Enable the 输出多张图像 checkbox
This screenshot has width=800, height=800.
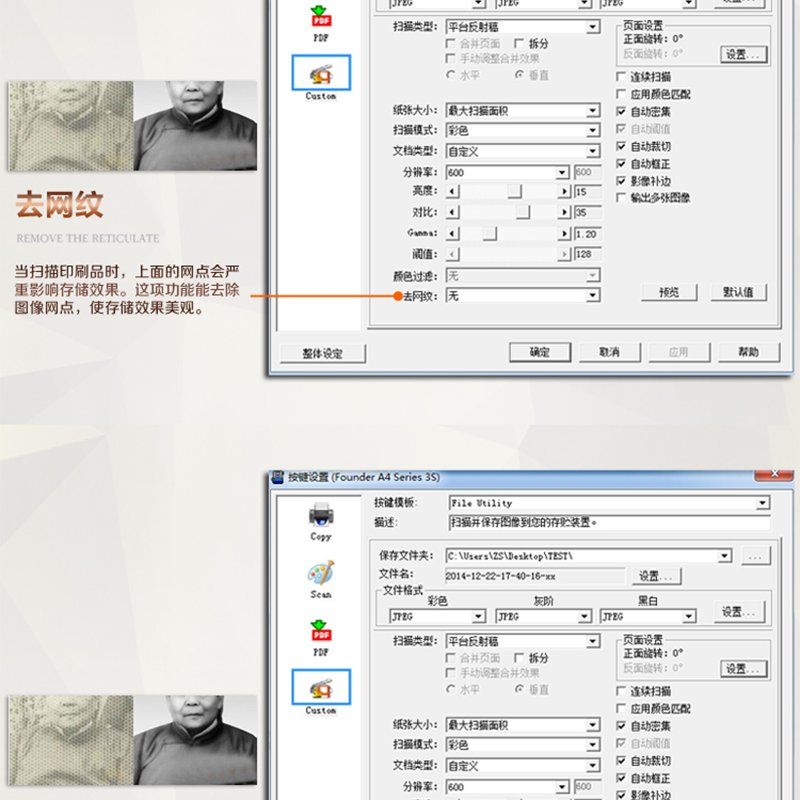(622, 198)
